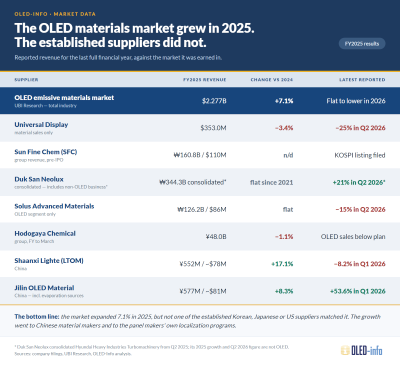Select the 'OLED-INFO · MARKET DATA' header label

tap(55, 14)
